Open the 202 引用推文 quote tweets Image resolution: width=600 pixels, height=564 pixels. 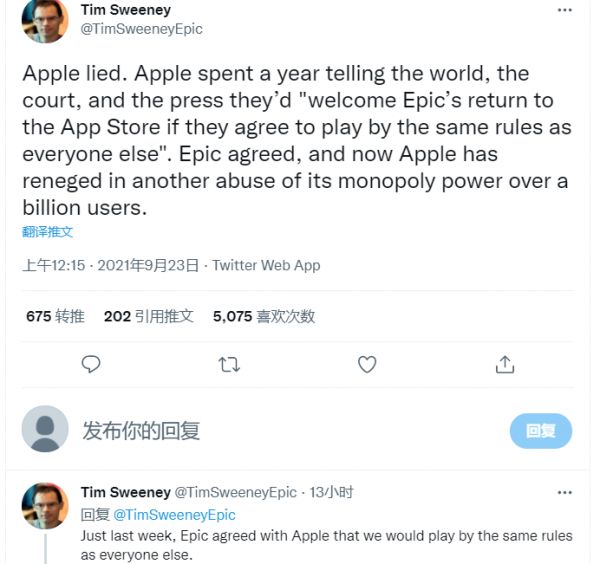tap(148, 316)
